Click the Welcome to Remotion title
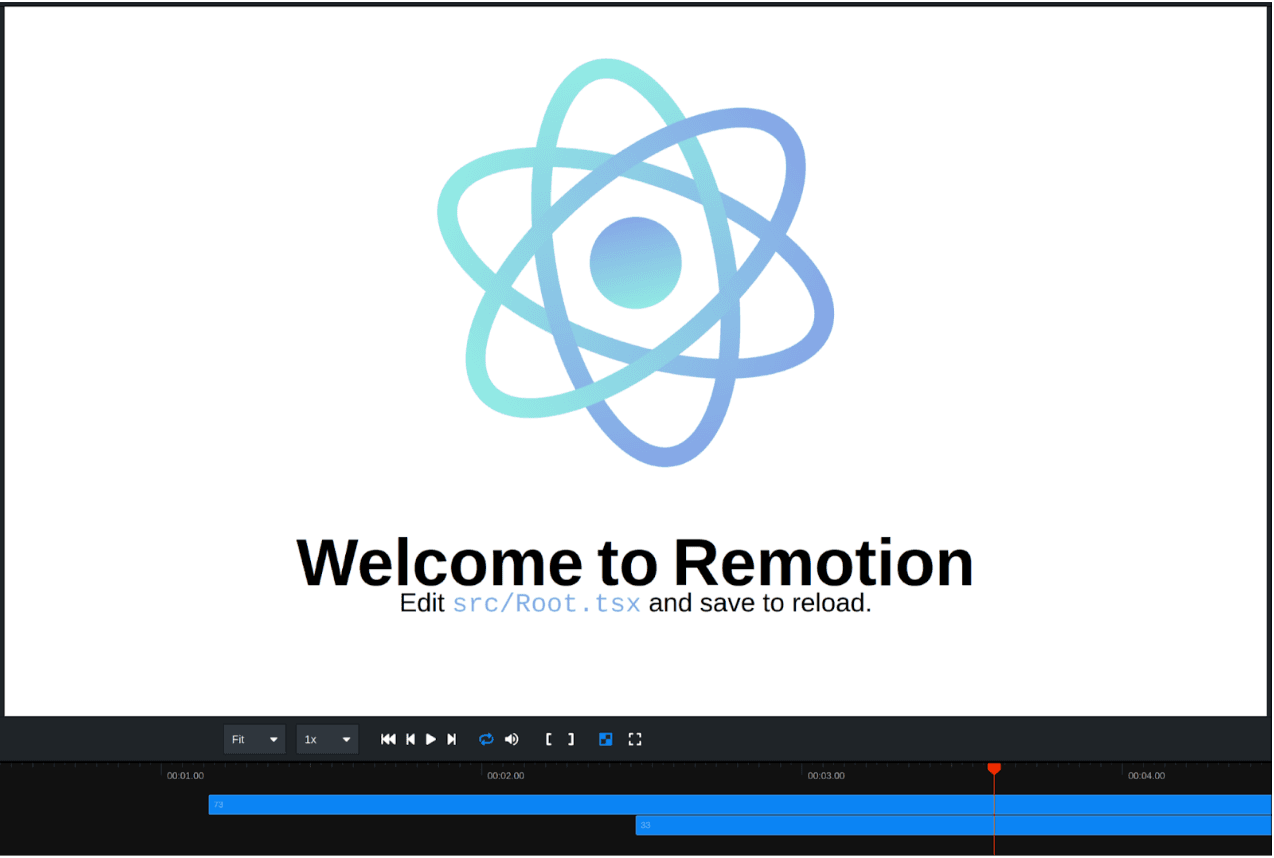Screen dimensions: 1274x858 click(x=635, y=562)
